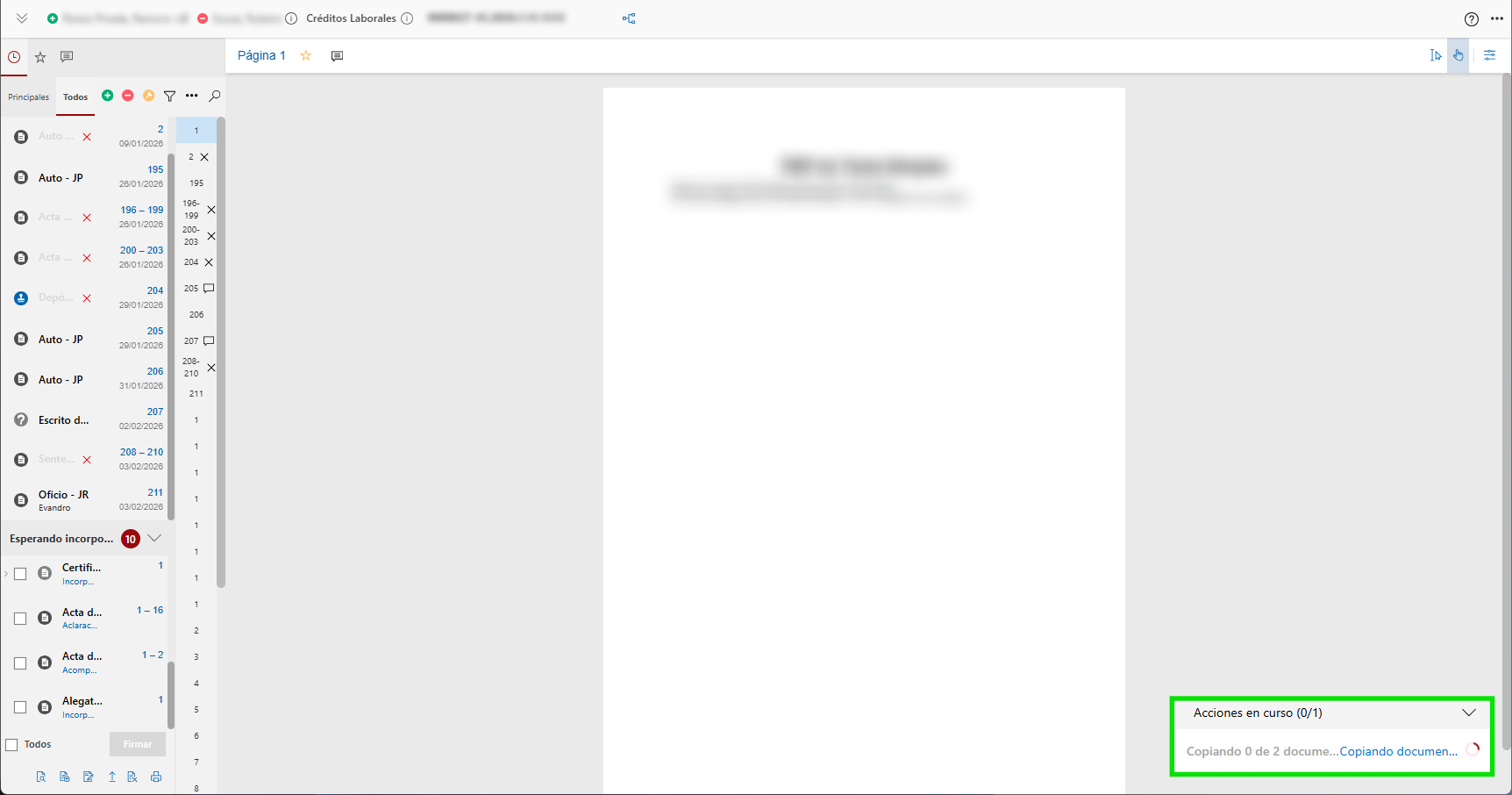This screenshot has width=1512, height=795.
Task: Tick the Todos select-all checkbox
Action: pos(12,745)
